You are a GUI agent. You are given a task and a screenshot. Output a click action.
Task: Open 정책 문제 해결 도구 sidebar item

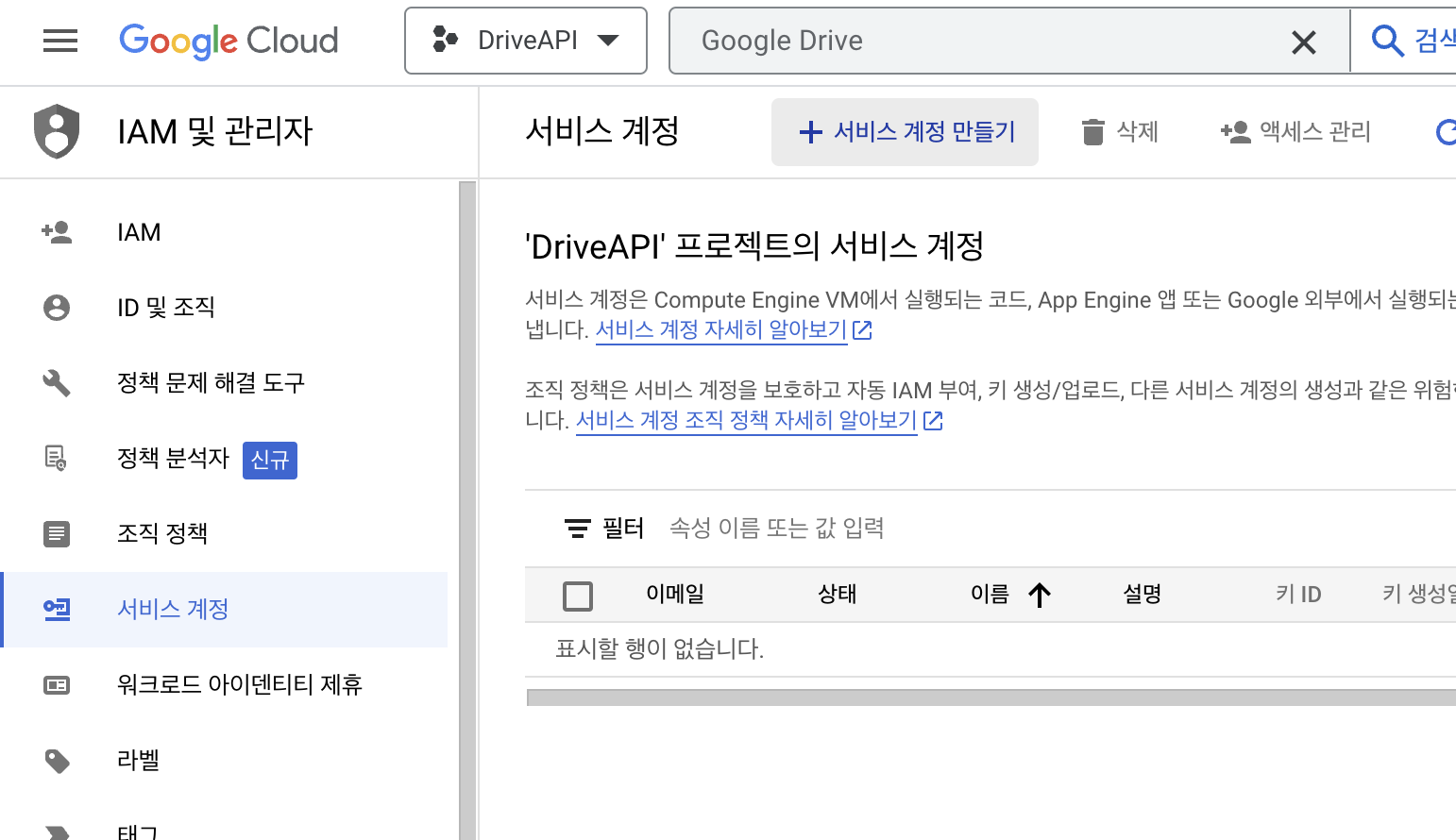tap(224, 383)
